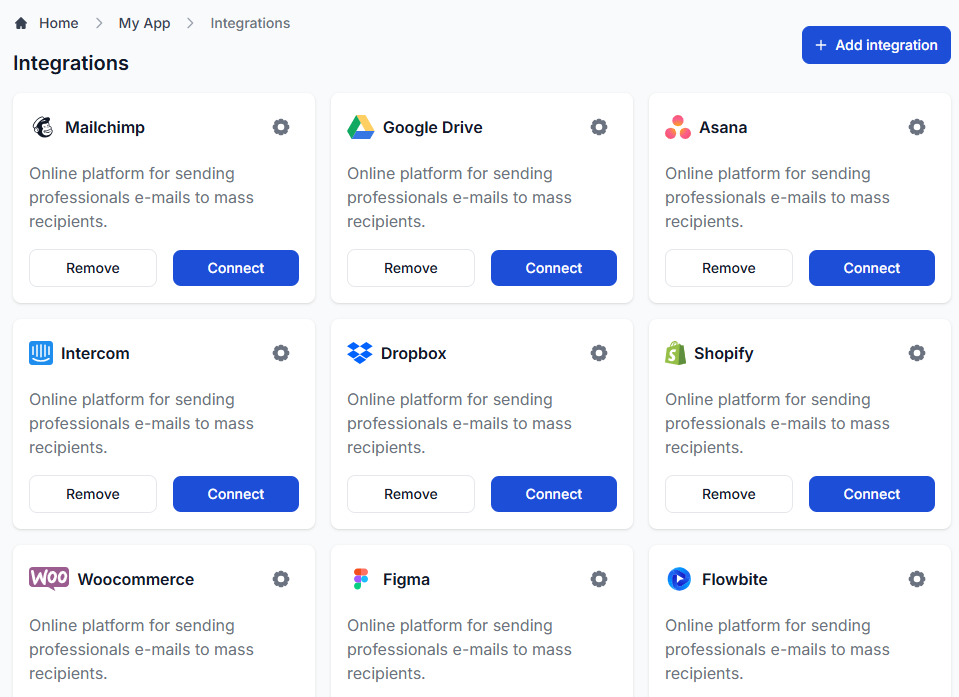Viewport: 959px width, 697px height.
Task: Connect the Mailchimp integration
Action: (x=236, y=268)
